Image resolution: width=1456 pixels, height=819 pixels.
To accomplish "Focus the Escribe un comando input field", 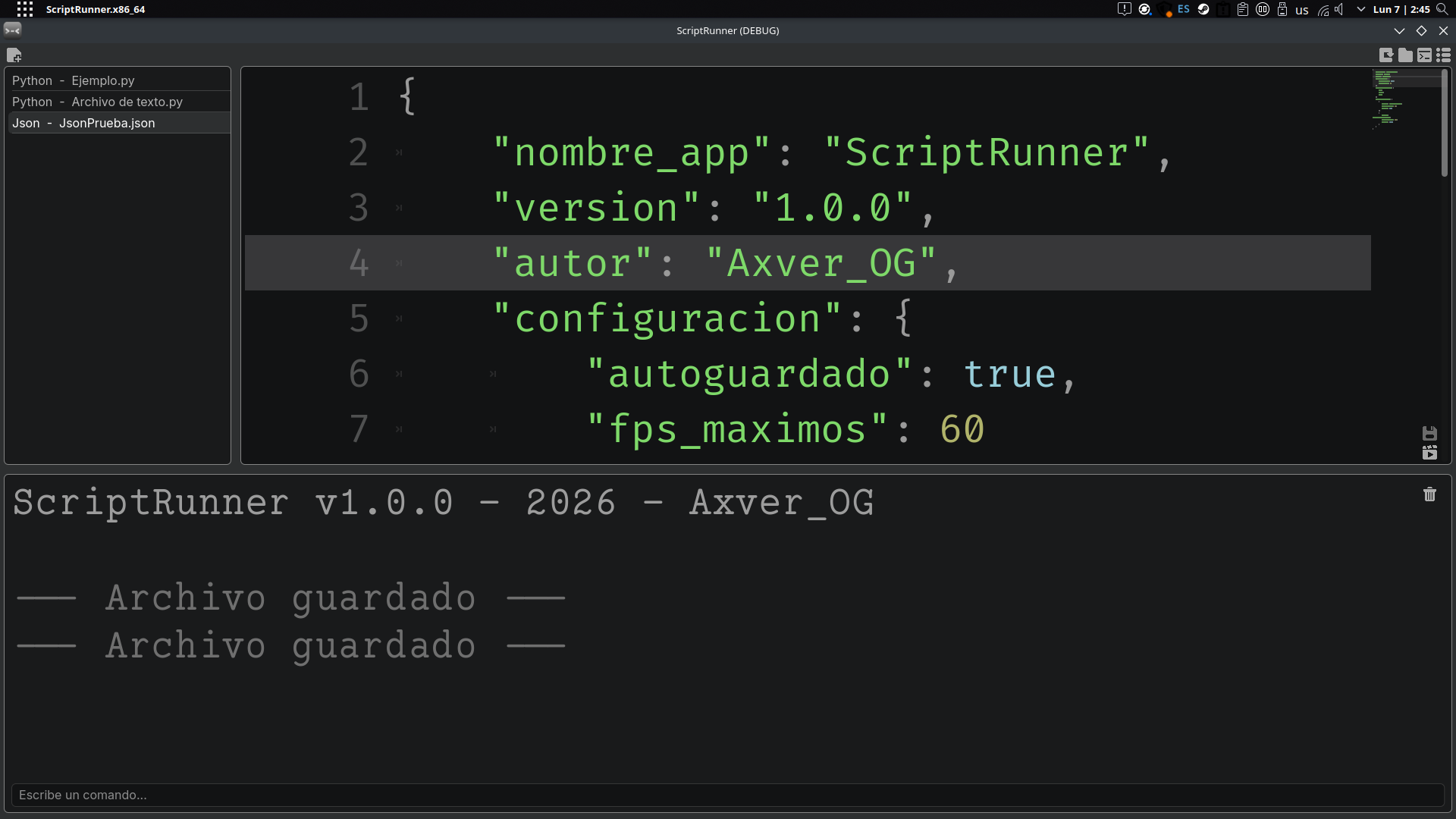I will click(x=727, y=795).
